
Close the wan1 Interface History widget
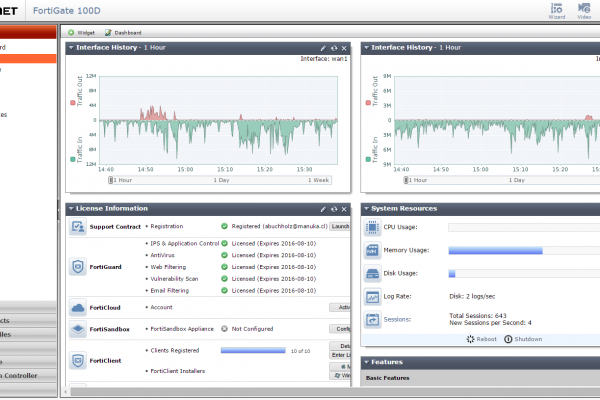pyautogui.click(x=344, y=48)
